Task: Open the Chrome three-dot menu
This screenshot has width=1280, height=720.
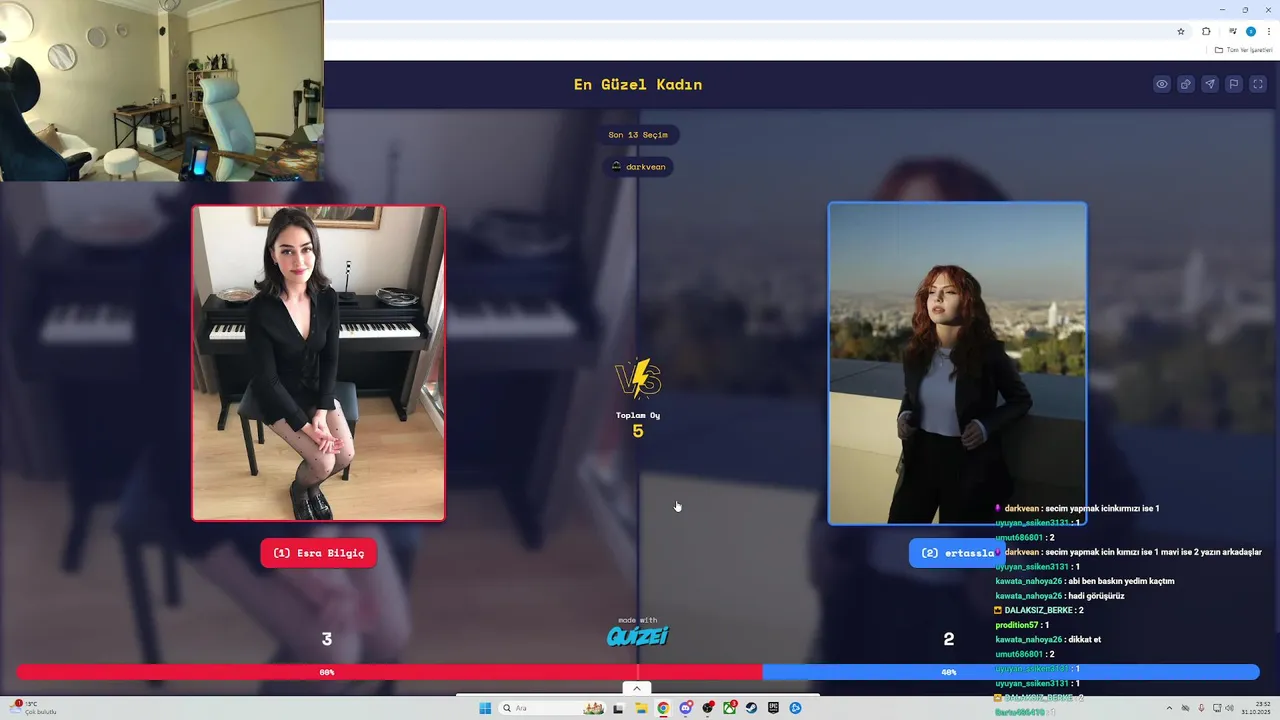Action: coord(1268,31)
